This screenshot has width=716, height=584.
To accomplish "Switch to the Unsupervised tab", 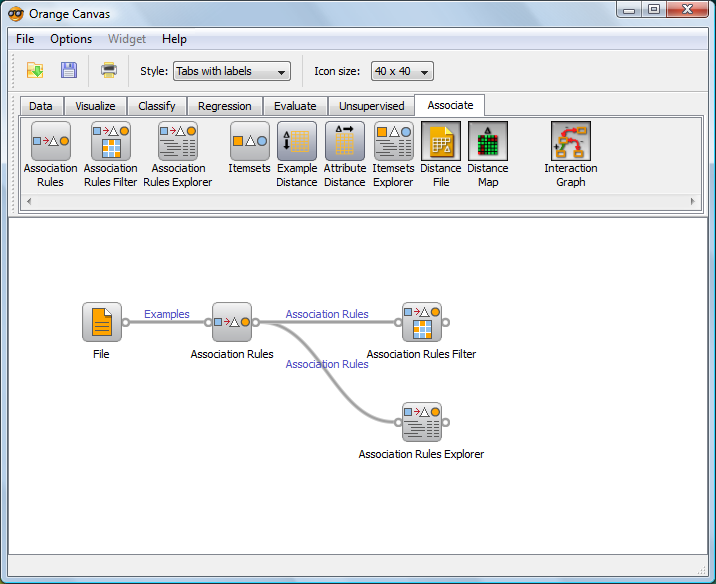I will 371,106.
